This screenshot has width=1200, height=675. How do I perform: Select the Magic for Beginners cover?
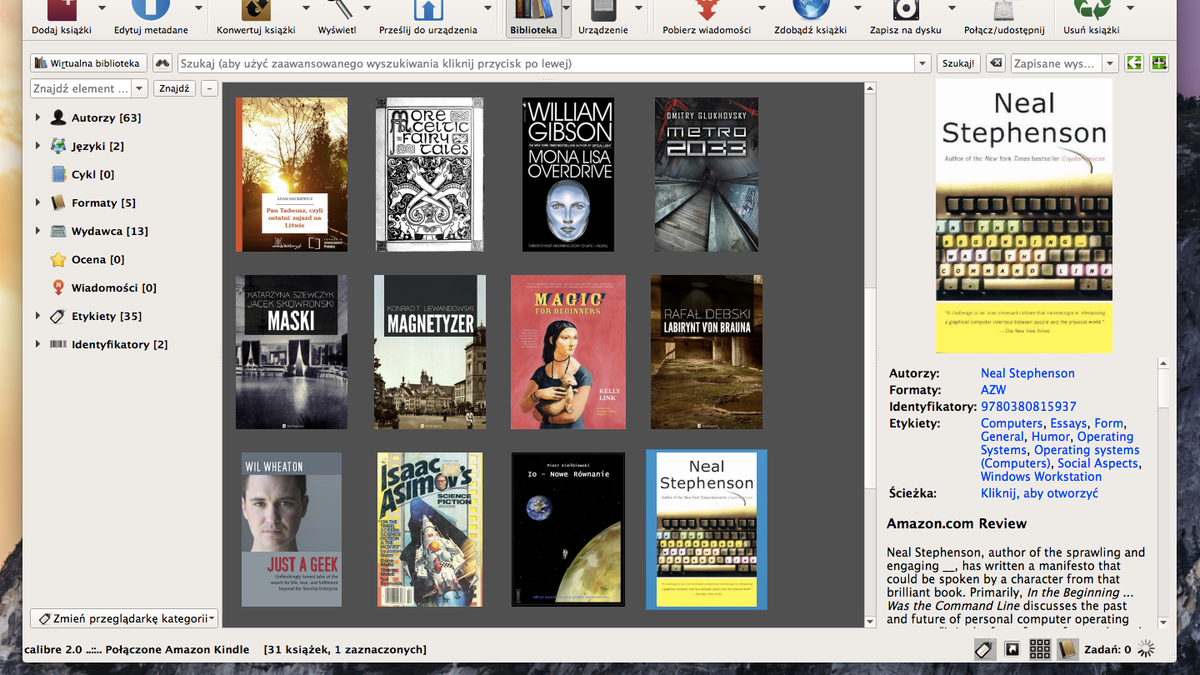568,352
